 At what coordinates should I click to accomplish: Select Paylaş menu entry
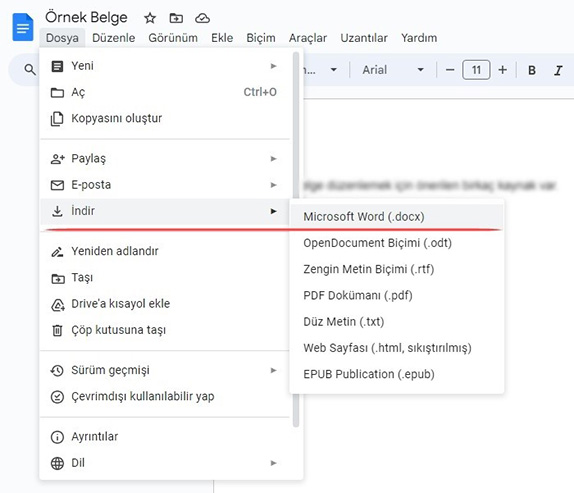point(165,159)
